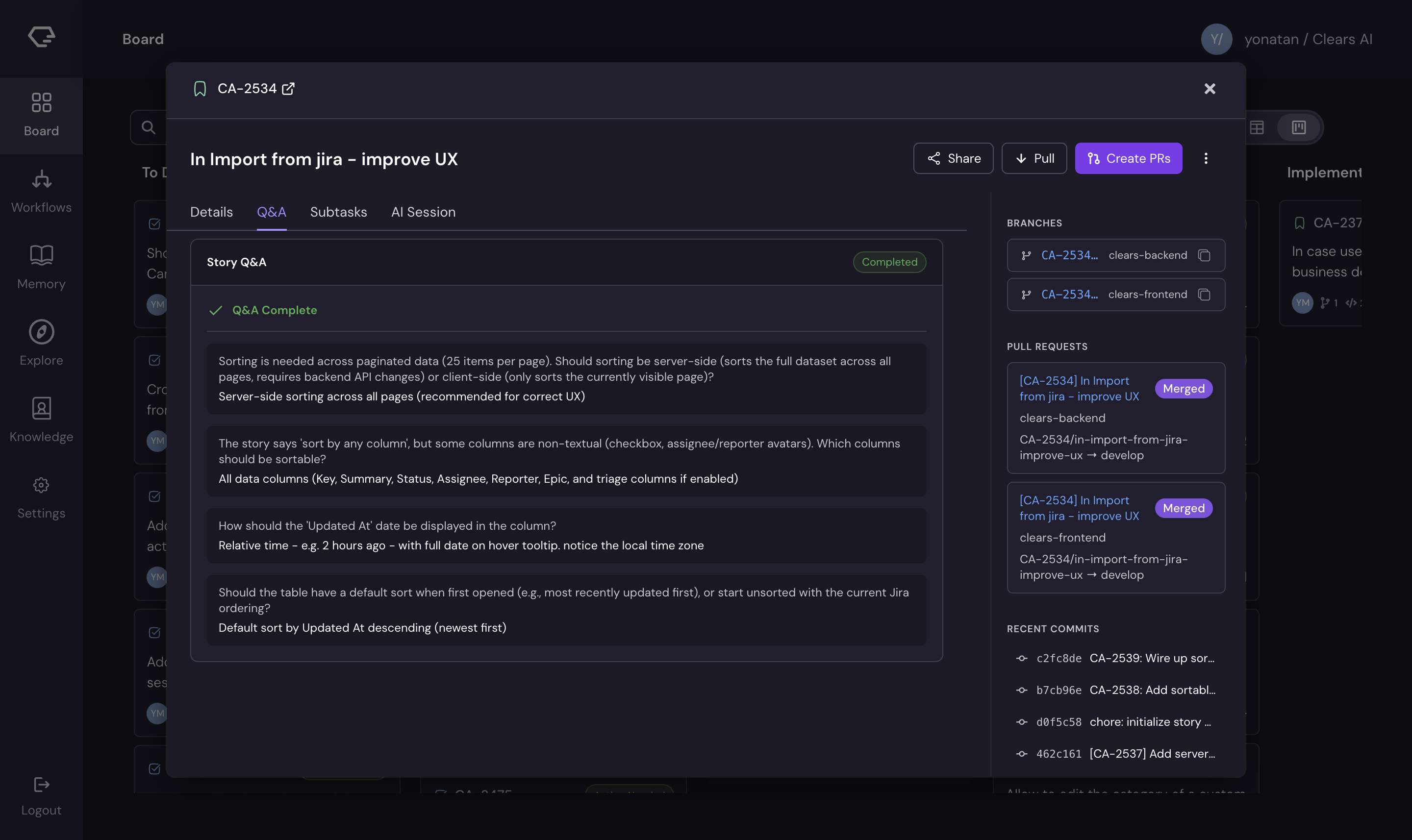This screenshot has height=840, width=1412.
Task: Click the story title 'In Import from jira - improve UX'
Action: coord(324,159)
